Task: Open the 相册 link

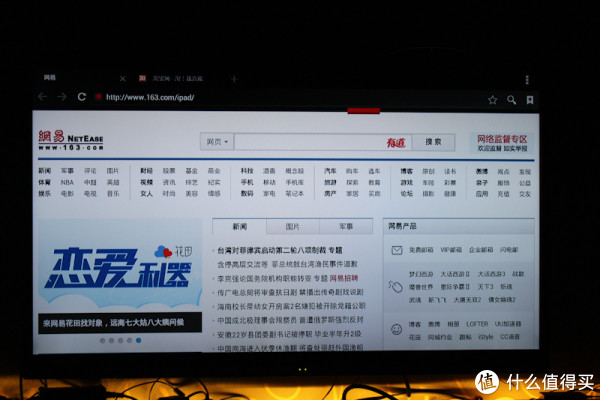Action: (x=453, y=324)
